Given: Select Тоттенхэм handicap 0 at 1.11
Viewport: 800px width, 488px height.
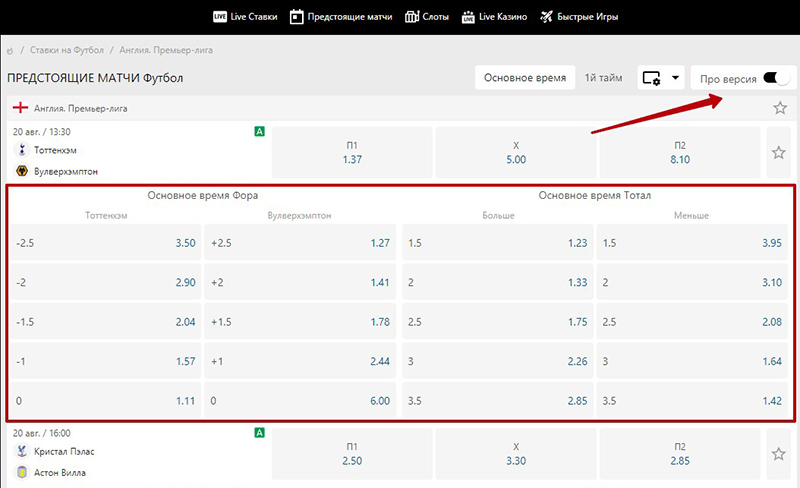Looking at the screenshot, I should (x=106, y=401).
